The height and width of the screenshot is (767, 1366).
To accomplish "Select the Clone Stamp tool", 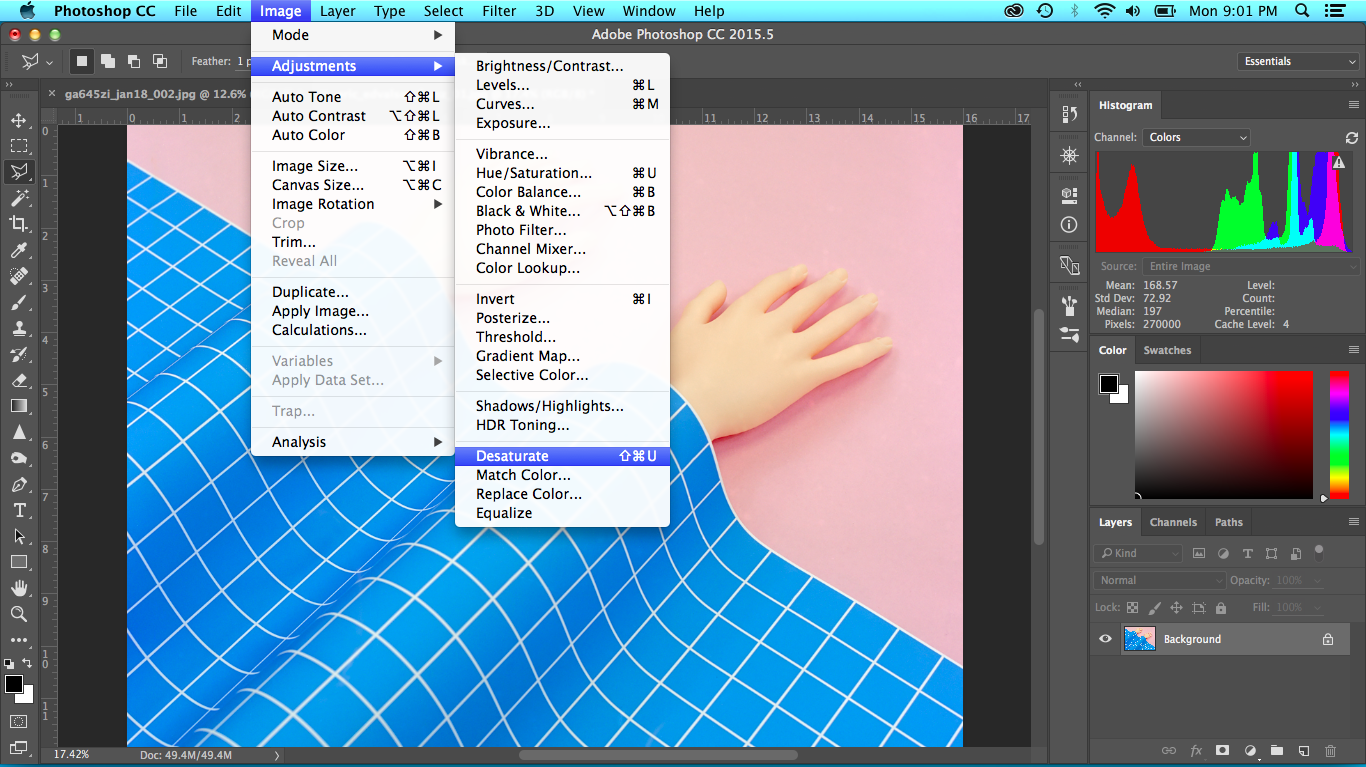I will (x=19, y=328).
